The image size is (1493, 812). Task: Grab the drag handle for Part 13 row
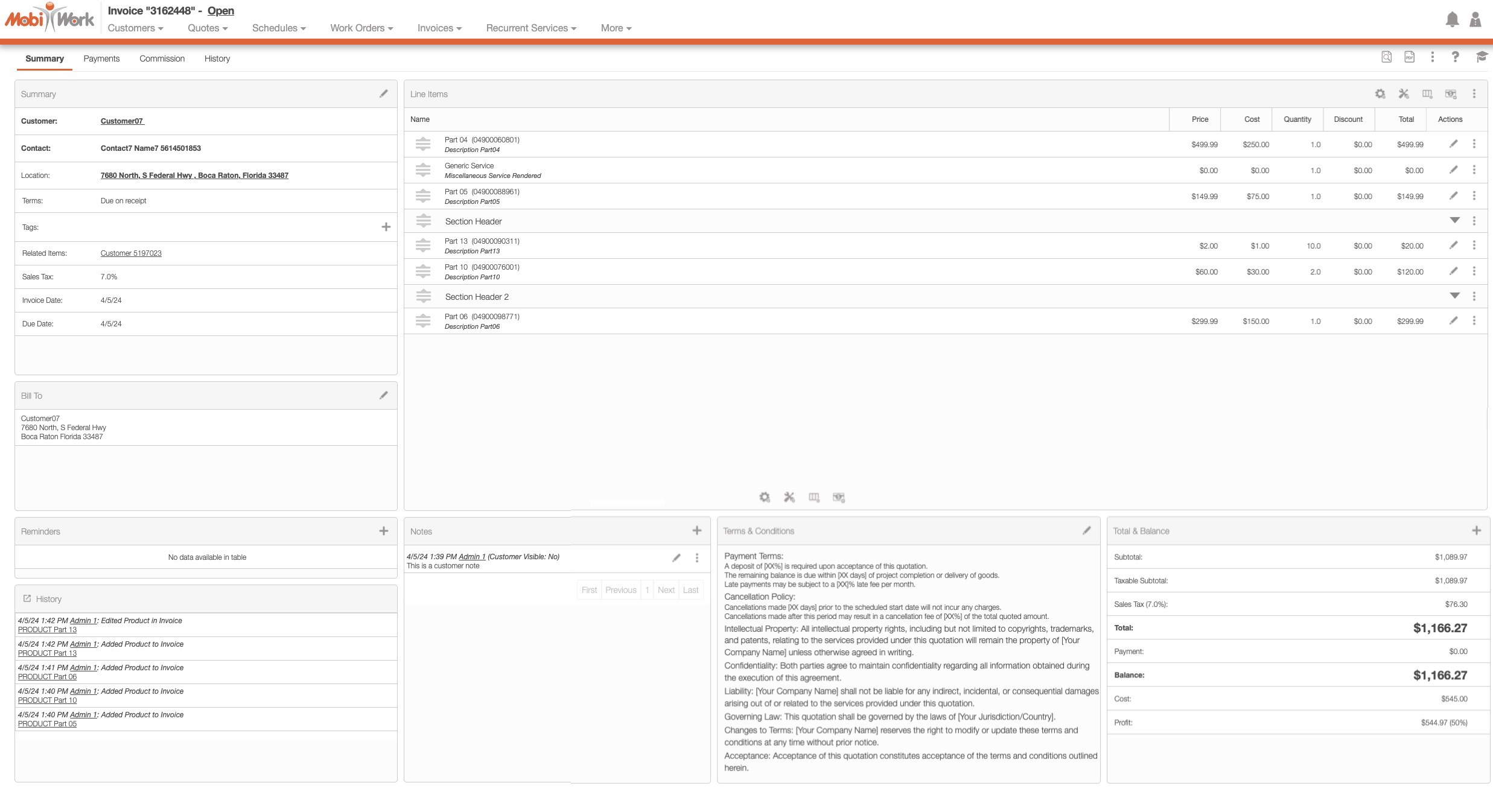423,246
